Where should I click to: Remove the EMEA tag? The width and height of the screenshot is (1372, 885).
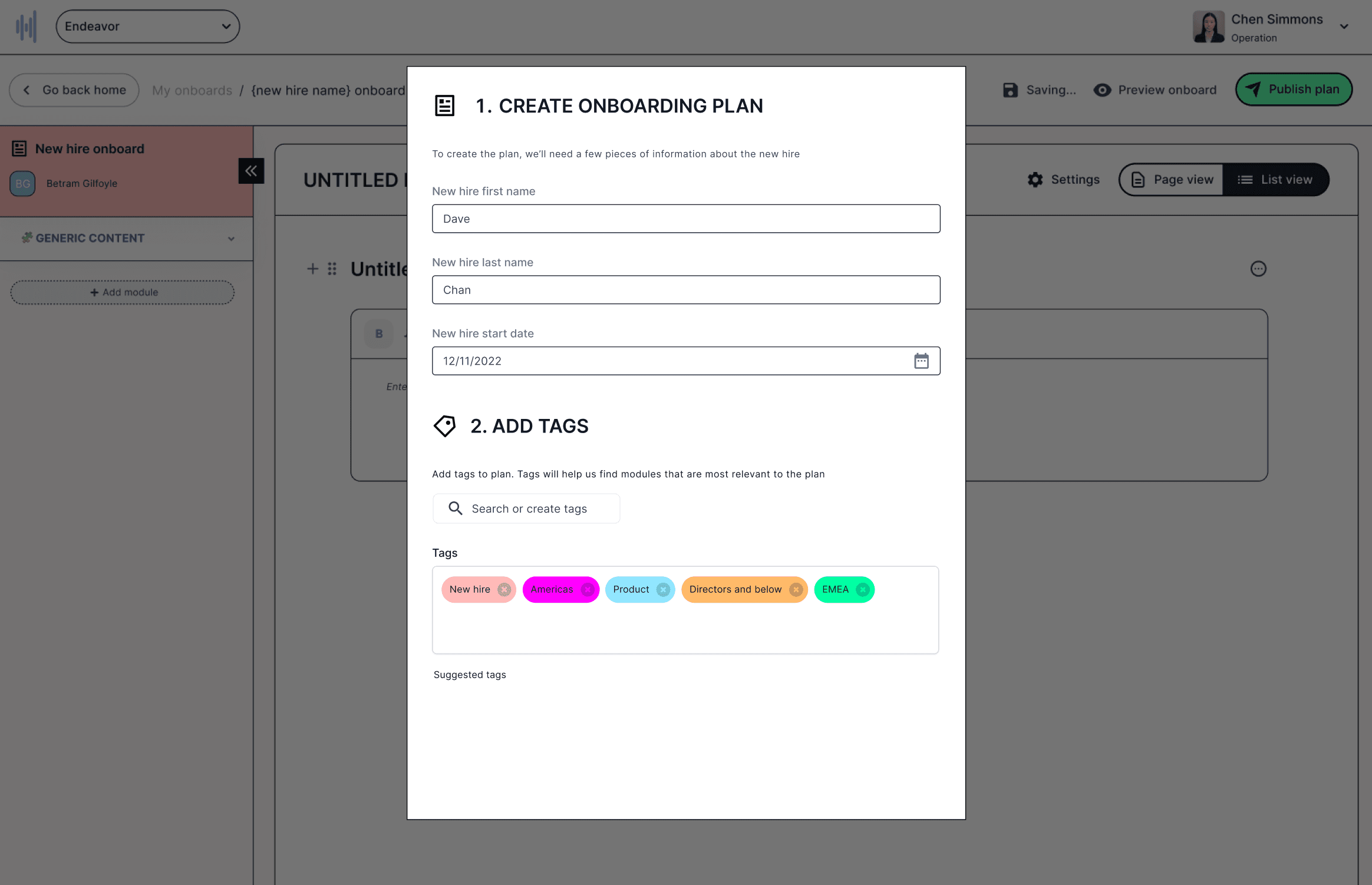[x=862, y=589]
